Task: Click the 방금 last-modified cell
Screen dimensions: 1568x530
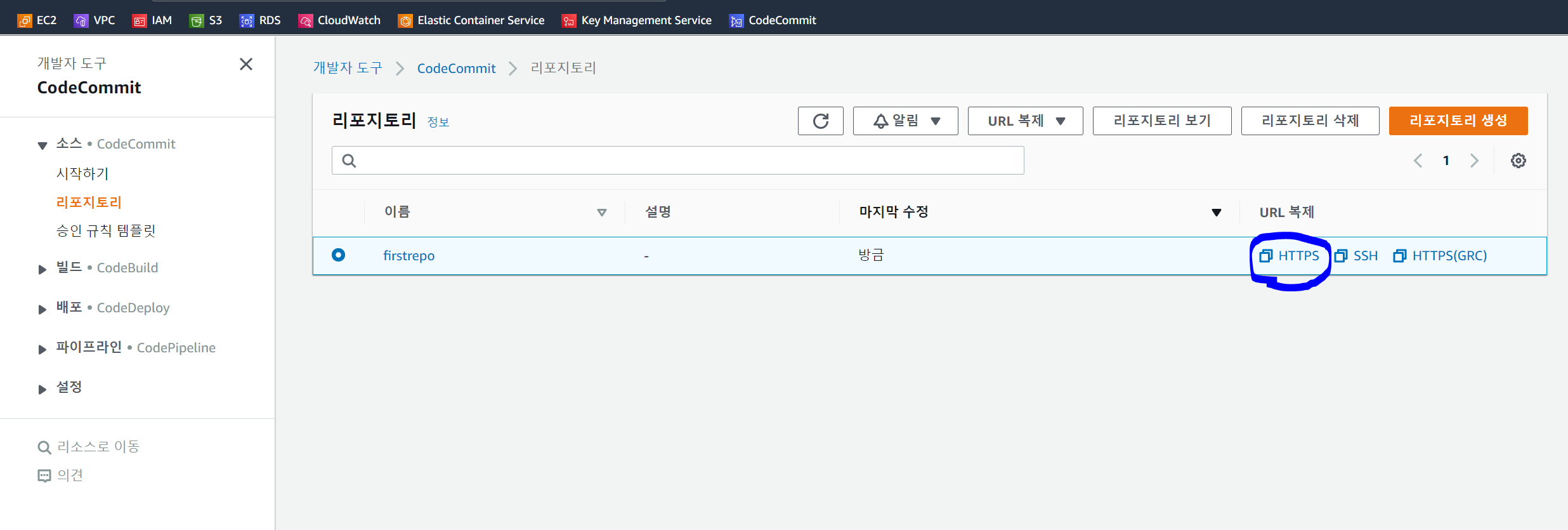Action: (x=871, y=255)
